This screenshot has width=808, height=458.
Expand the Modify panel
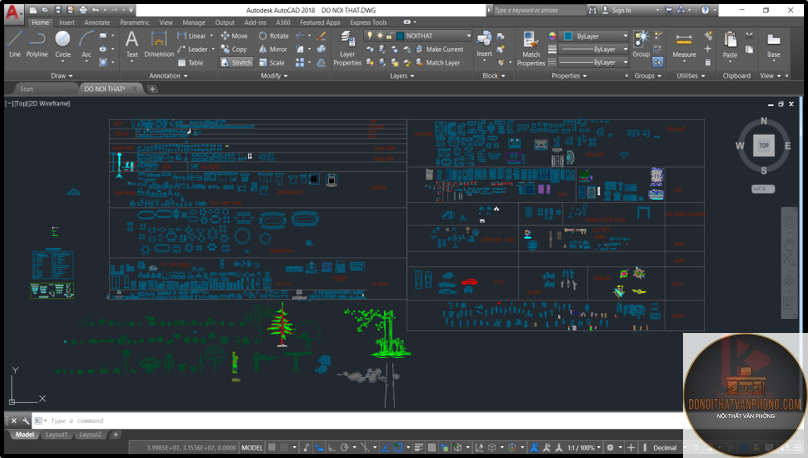click(274, 76)
